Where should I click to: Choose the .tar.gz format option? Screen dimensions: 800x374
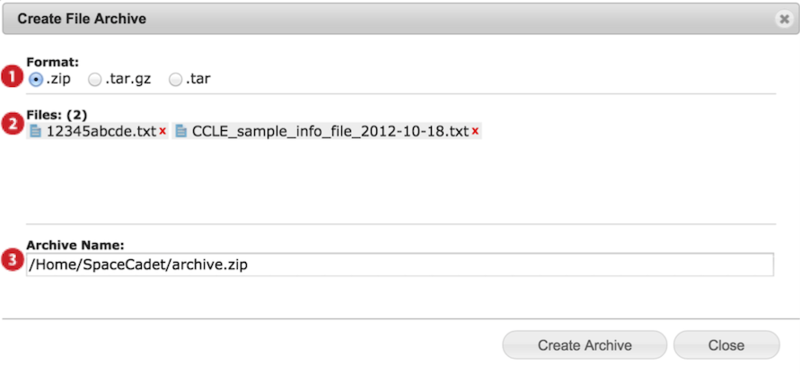pyautogui.click(x=94, y=80)
